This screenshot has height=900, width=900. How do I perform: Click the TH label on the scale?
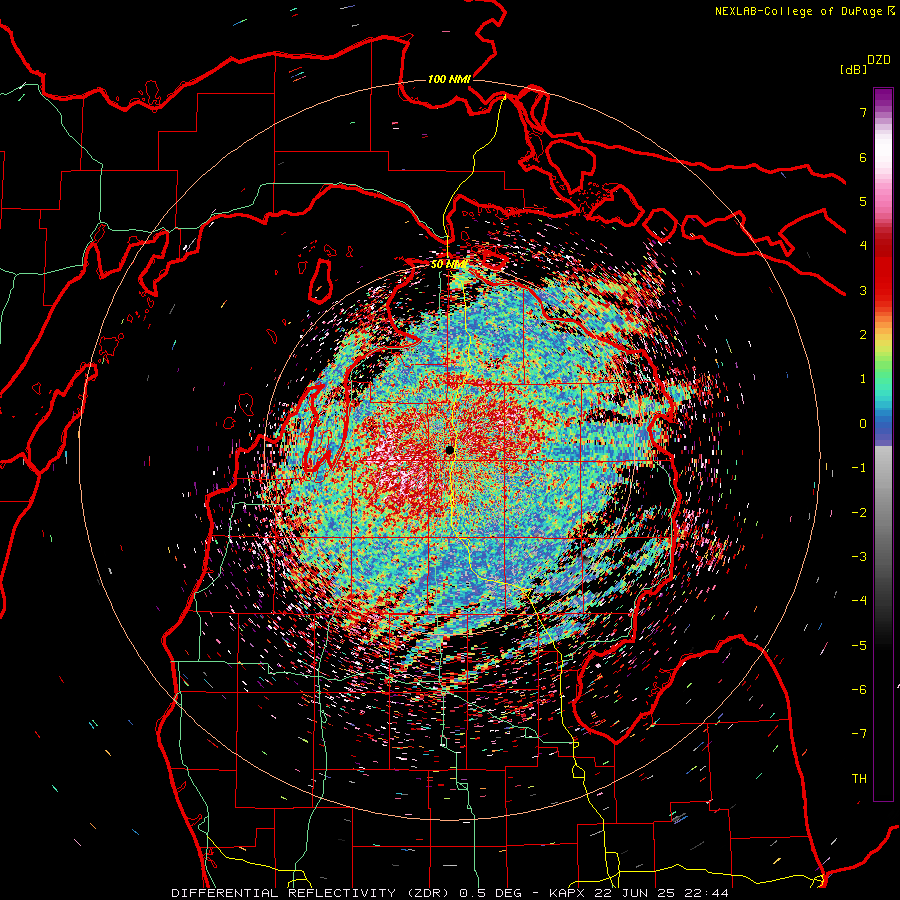click(859, 779)
